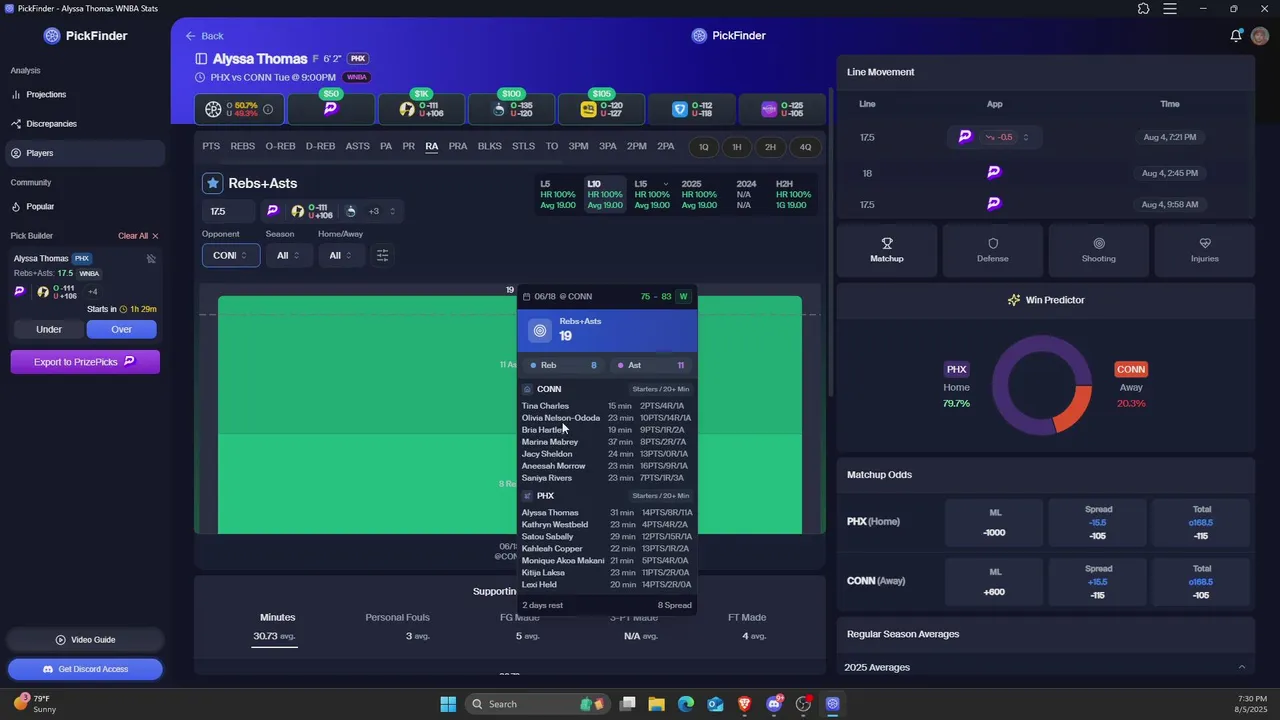The height and width of the screenshot is (720, 1280).
Task: Select the FanDuel card with O -112
Action: click(x=691, y=109)
